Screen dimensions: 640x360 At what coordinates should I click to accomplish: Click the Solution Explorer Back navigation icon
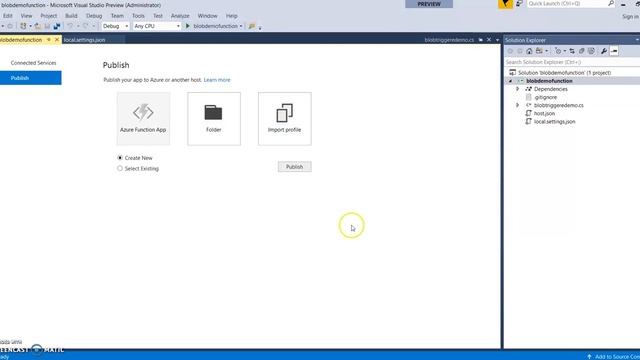pyautogui.click(x=510, y=51)
